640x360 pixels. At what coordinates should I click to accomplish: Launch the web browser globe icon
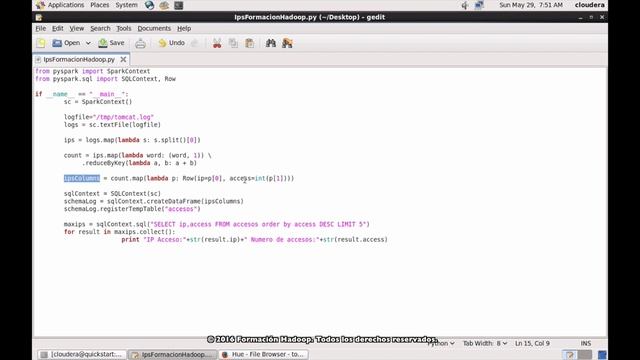pyautogui.click(x=149, y=5)
